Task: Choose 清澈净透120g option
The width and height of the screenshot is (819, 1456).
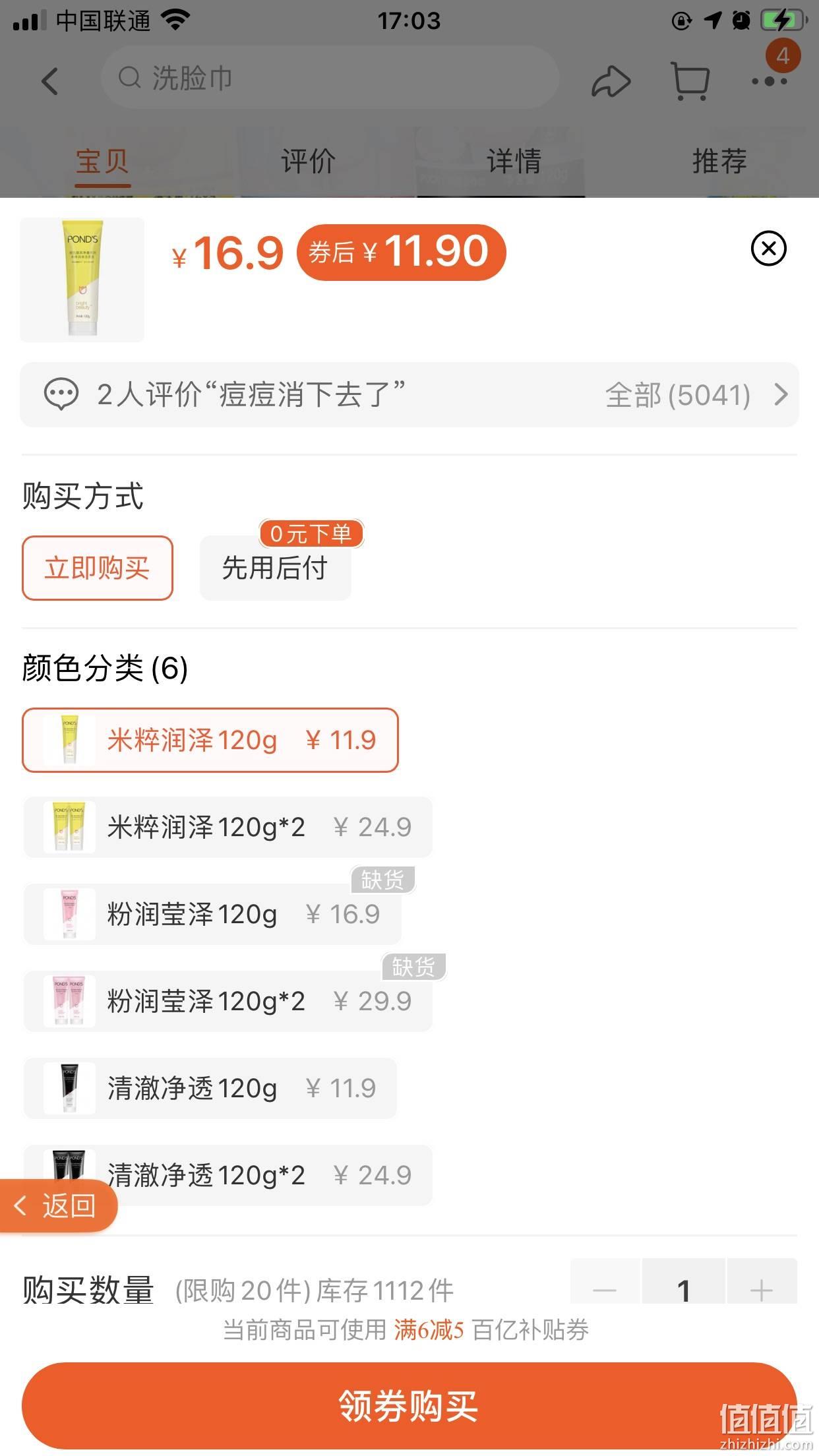Action: [x=210, y=1088]
